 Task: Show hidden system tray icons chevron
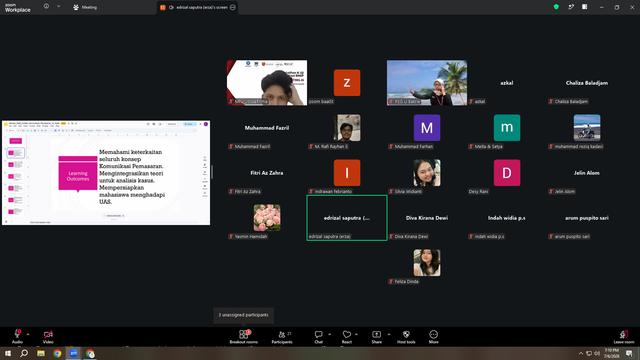point(580,353)
